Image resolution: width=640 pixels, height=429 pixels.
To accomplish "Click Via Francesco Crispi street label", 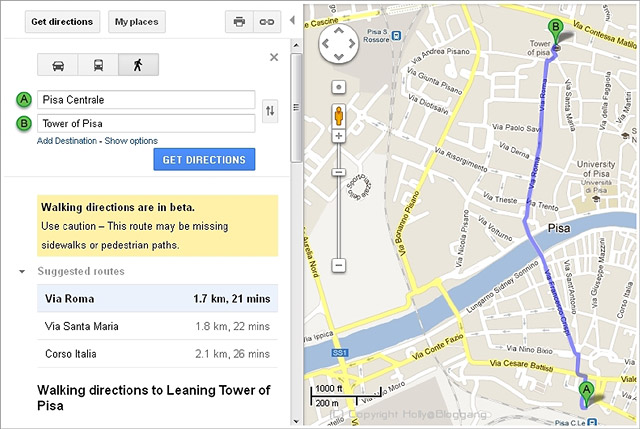I will tap(557, 302).
